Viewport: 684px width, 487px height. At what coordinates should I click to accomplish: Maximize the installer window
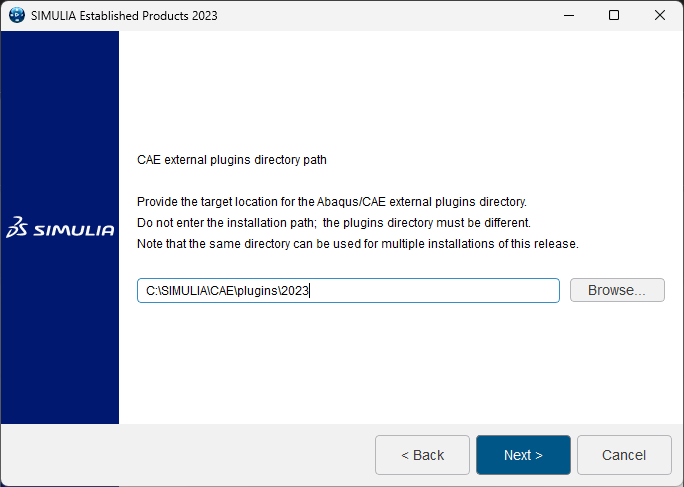(x=614, y=15)
